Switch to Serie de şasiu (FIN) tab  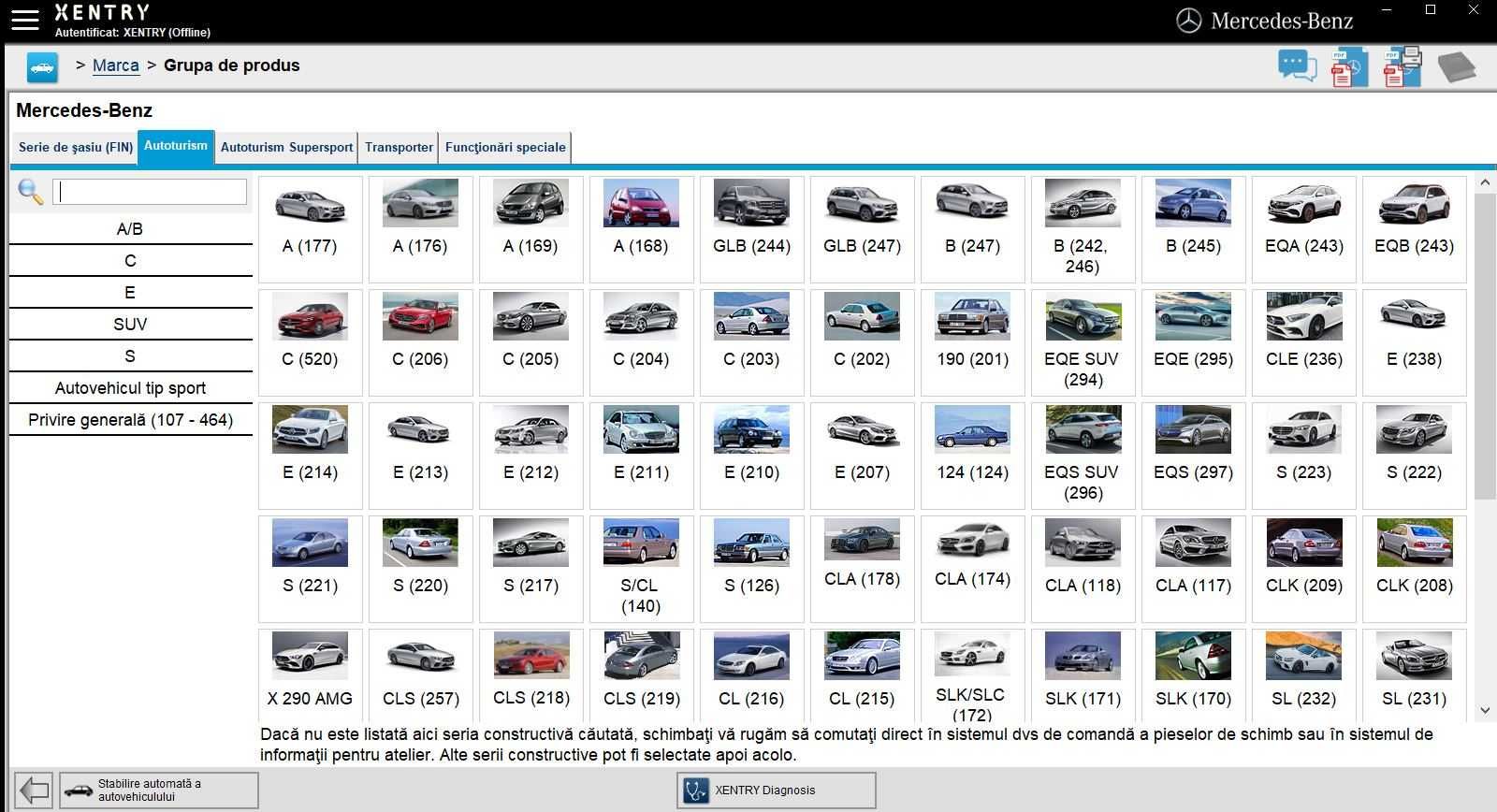(x=76, y=148)
